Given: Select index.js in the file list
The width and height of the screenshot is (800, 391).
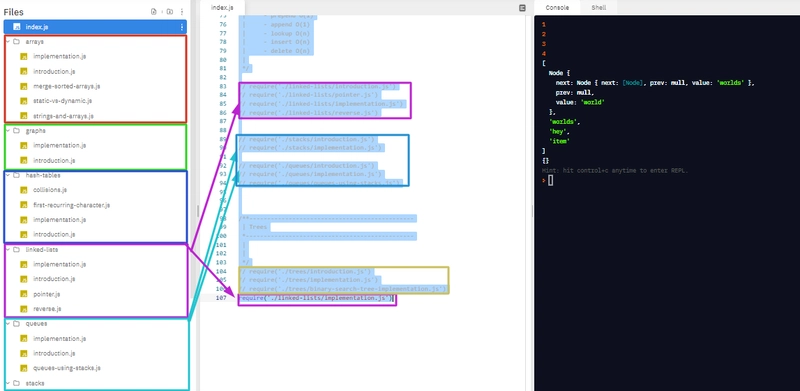Looking at the screenshot, I should 95,27.
